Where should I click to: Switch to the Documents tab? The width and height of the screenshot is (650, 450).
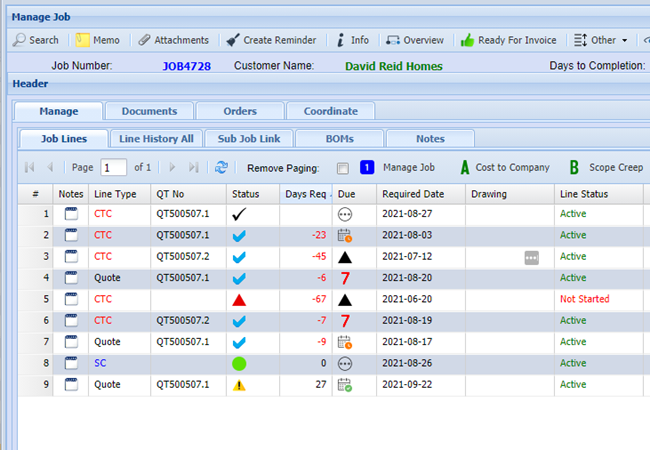pos(149,111)
